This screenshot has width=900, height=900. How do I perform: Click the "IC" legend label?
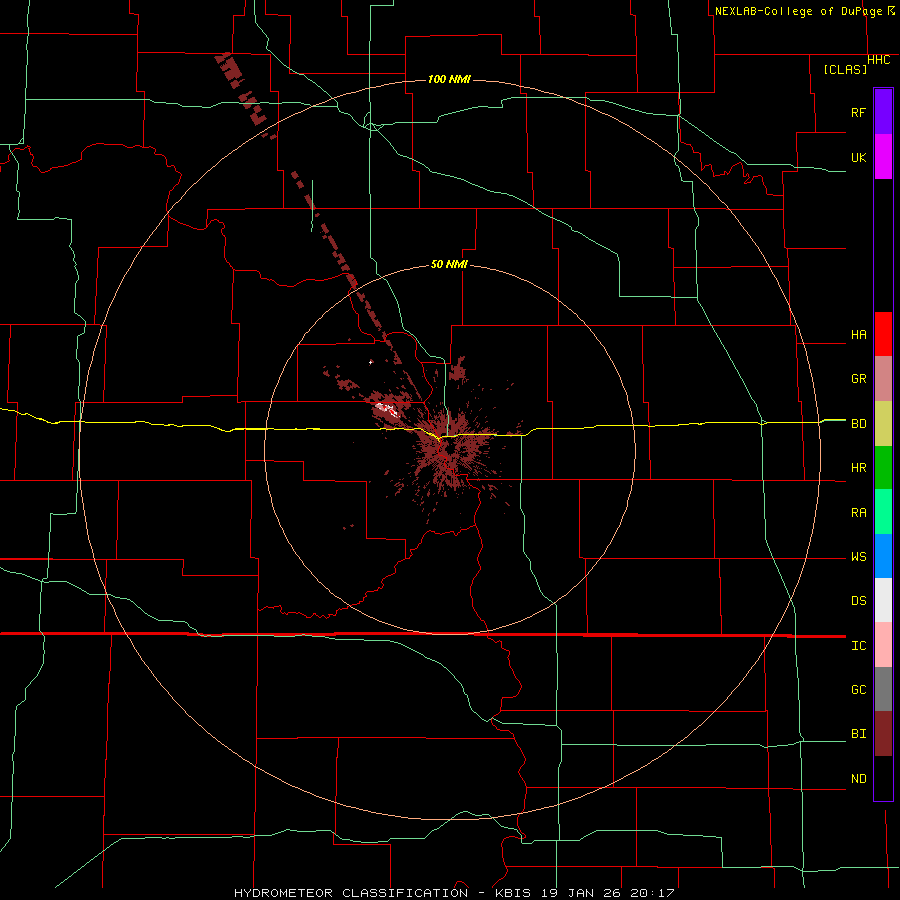point(858,646)
